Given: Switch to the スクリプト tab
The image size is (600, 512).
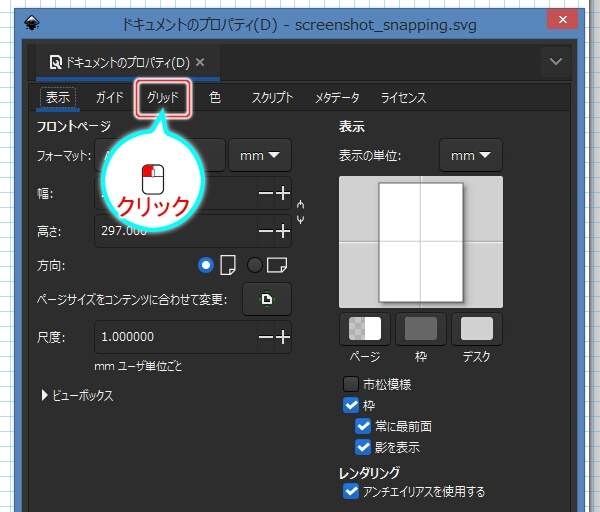Looking at the screenshot, I should pyautogui.click(x=272, y=98).
